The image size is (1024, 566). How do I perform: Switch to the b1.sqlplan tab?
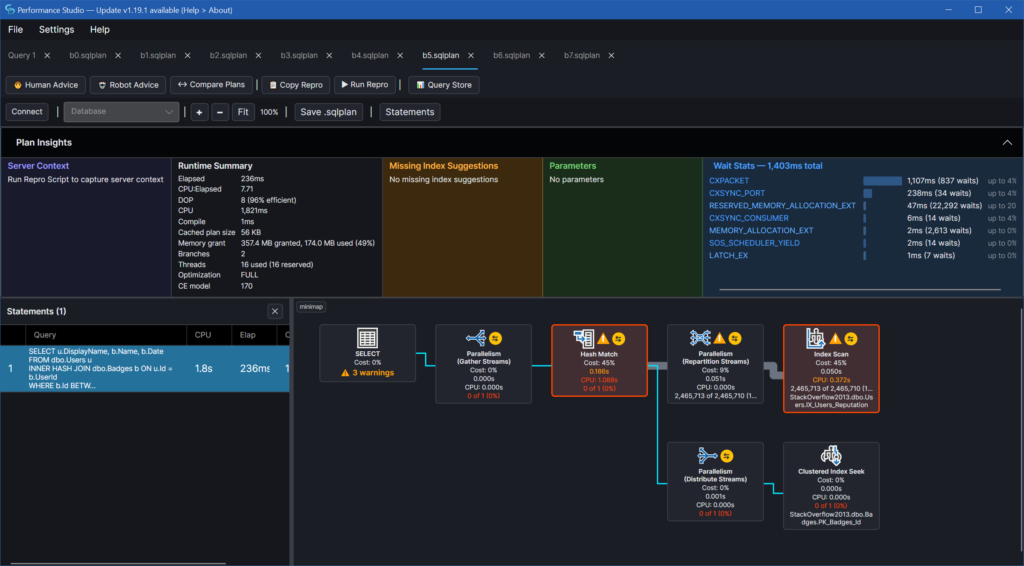(x=158, y=55)
